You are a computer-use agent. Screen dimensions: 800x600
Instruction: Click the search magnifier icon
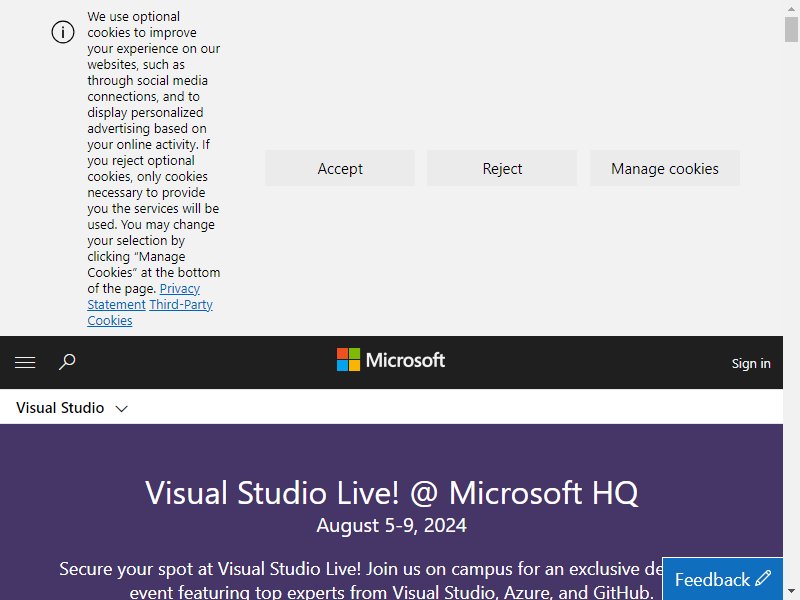coord(67,362)
